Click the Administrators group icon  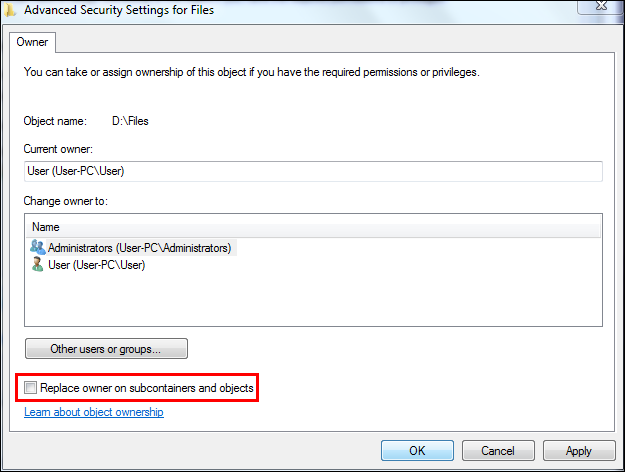[38, 247]
